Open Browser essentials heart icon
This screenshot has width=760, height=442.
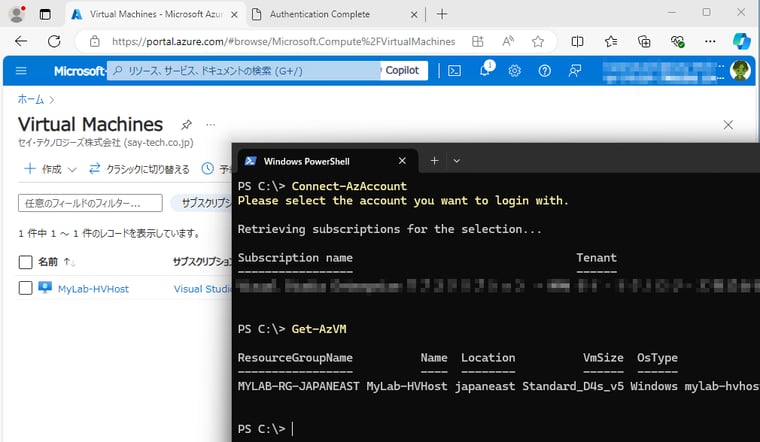coord(677,42)
